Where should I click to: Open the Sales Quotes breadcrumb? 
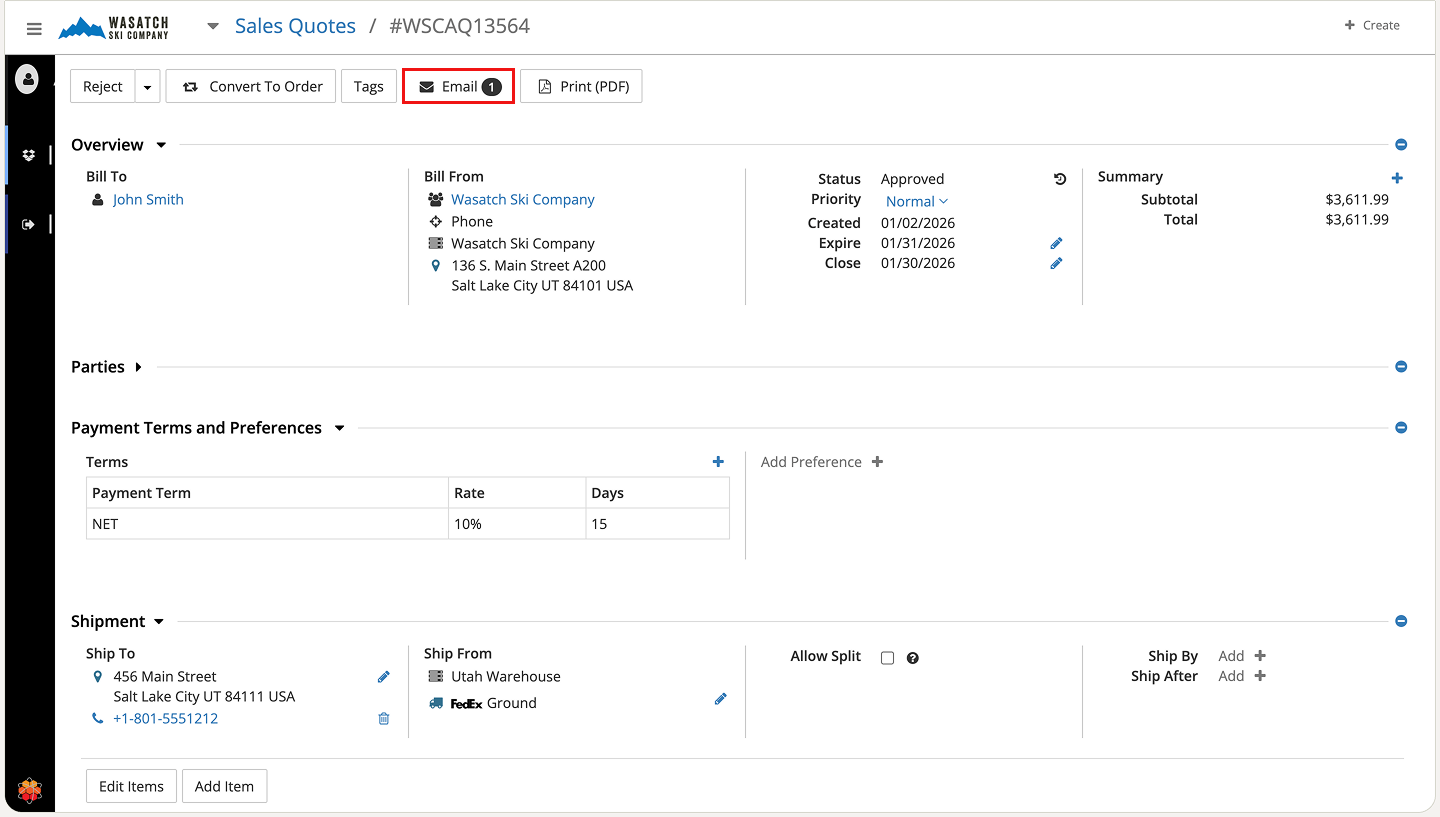295,26
